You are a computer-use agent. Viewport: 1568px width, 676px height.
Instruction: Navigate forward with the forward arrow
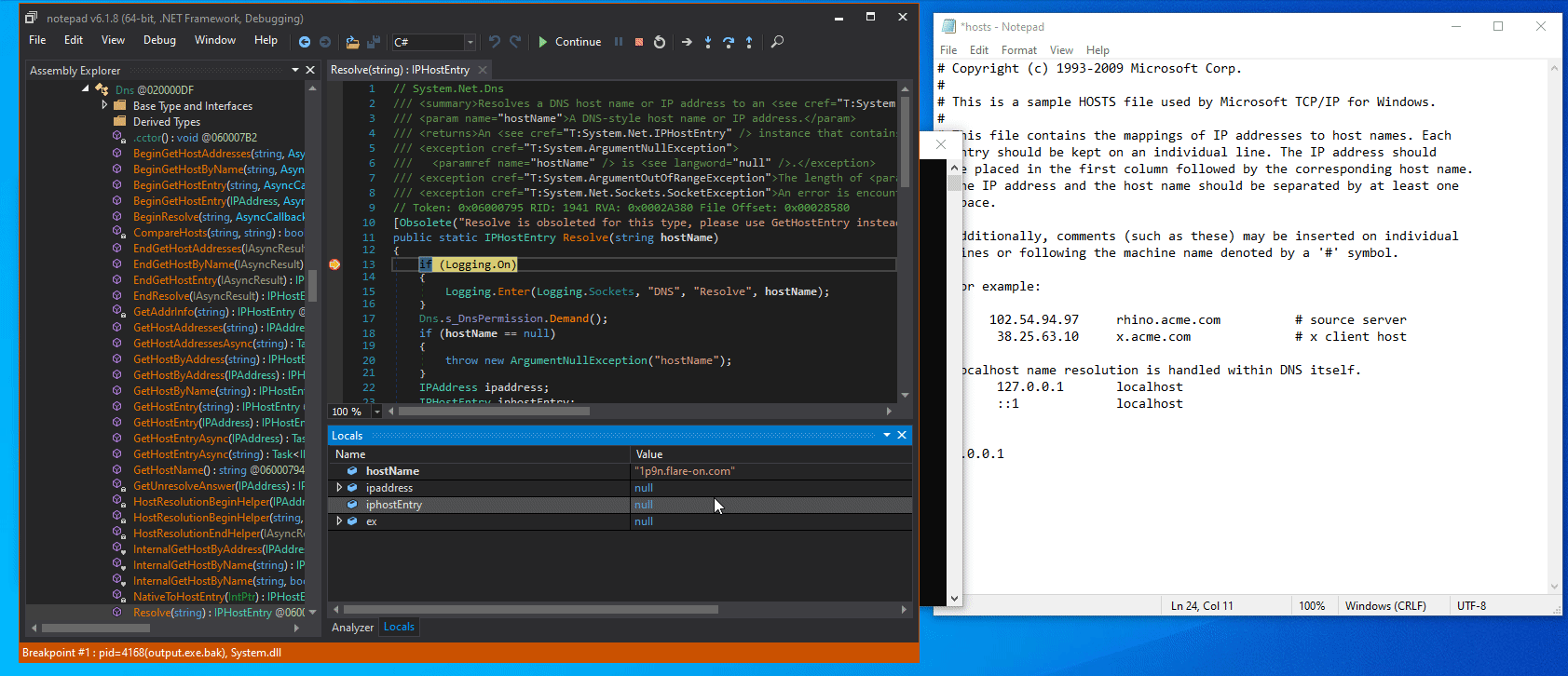pyautogui.click(x=325, y=42)
